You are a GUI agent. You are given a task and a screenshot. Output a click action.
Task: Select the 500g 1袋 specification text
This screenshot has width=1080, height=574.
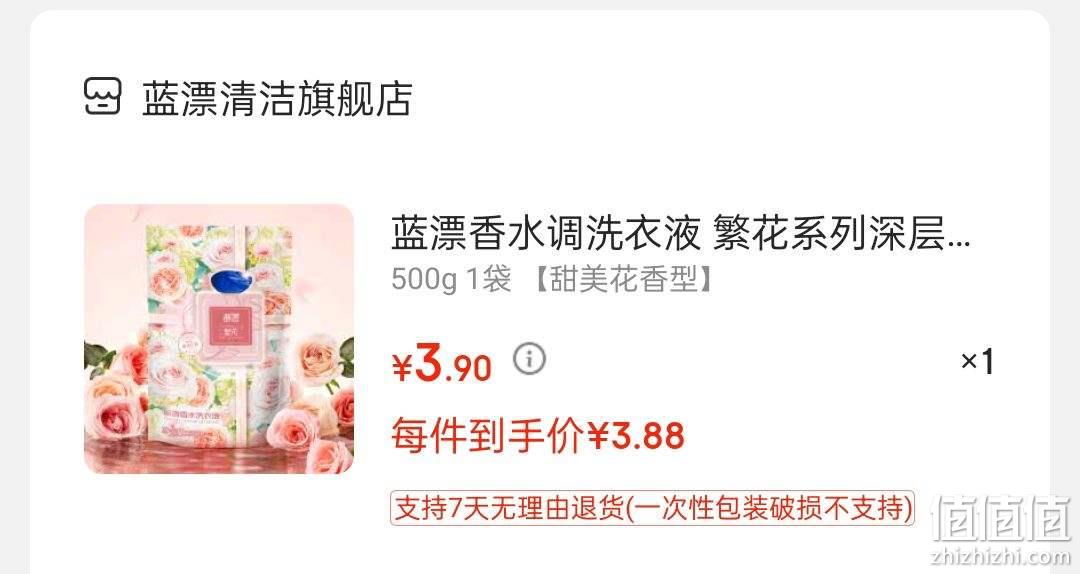451,280
